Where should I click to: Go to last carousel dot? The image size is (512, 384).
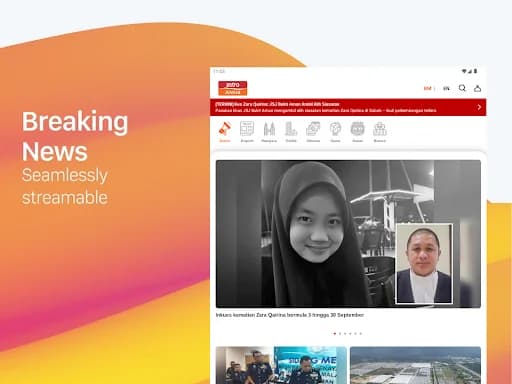click(x=361, y=334)
